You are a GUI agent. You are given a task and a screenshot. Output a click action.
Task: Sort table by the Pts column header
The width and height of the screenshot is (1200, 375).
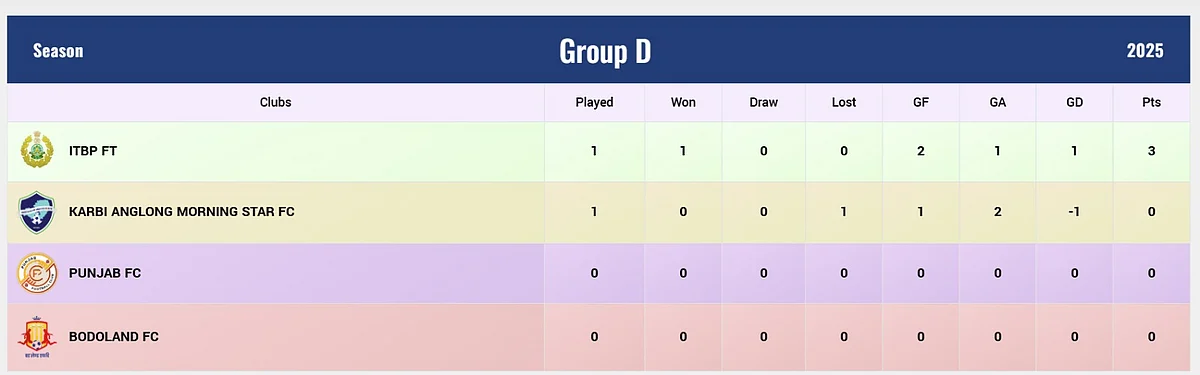pos(1152,102)
